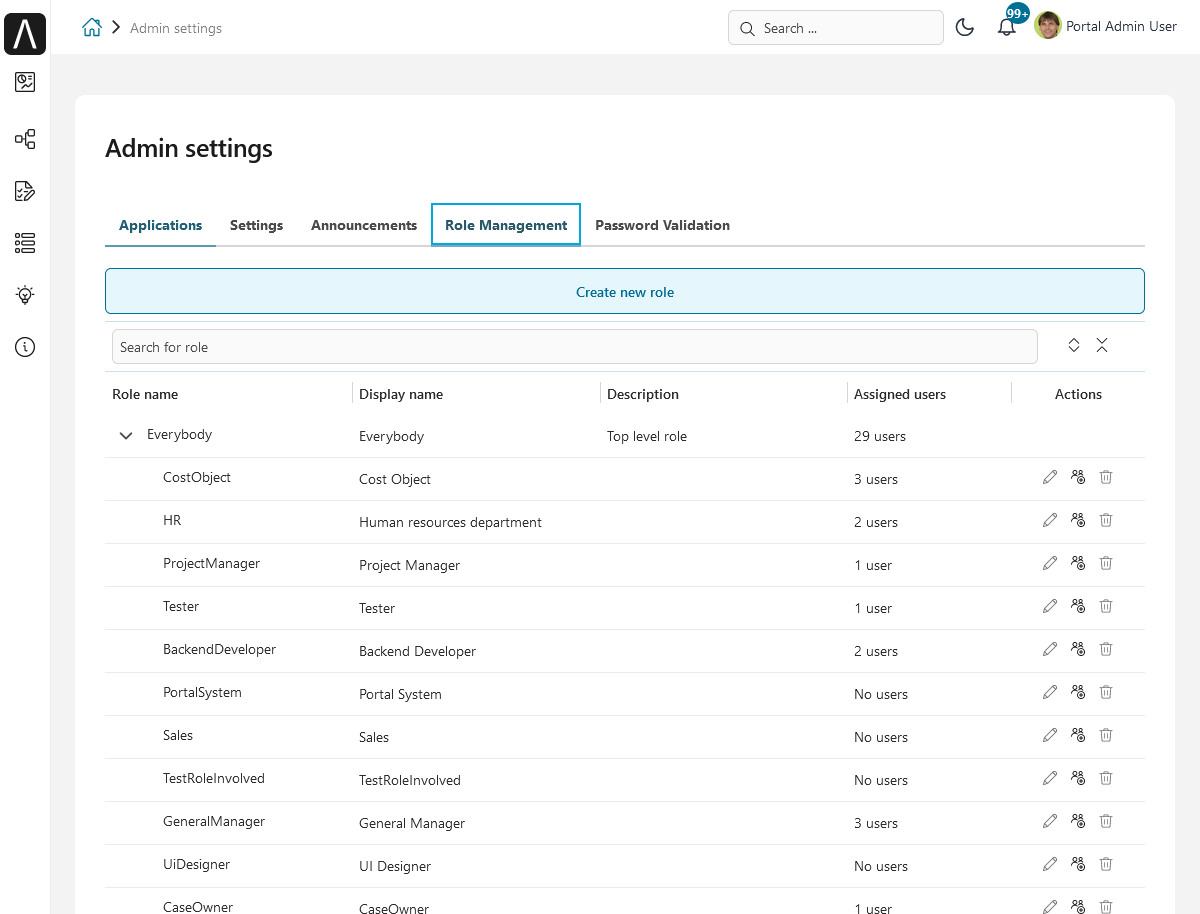Click the Admin settings breadcrumb text
This screenshot has height=914, width=1200.
point(176,28)
